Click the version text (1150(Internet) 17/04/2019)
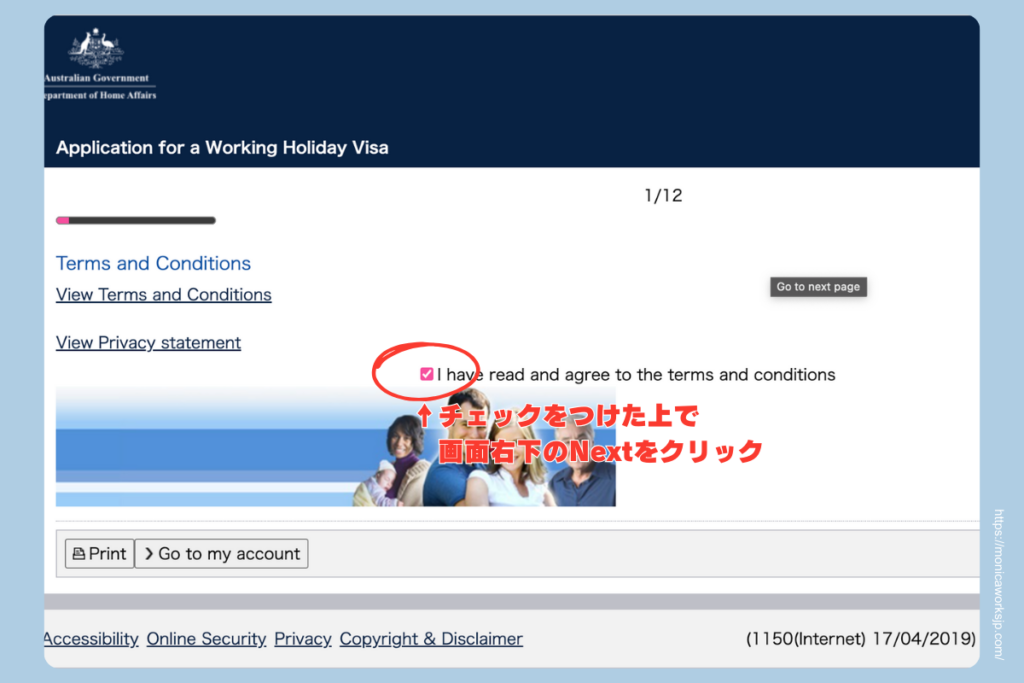Image resolution: width=1024 pixels, height=683 pixels. tap(861, 639)
